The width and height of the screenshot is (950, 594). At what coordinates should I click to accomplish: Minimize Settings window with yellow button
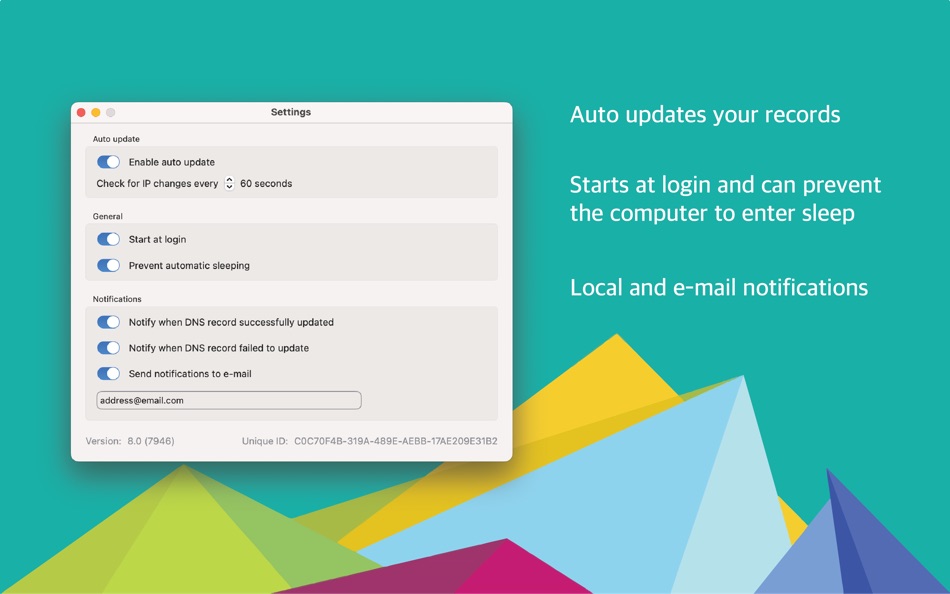[x=96, y=112]
